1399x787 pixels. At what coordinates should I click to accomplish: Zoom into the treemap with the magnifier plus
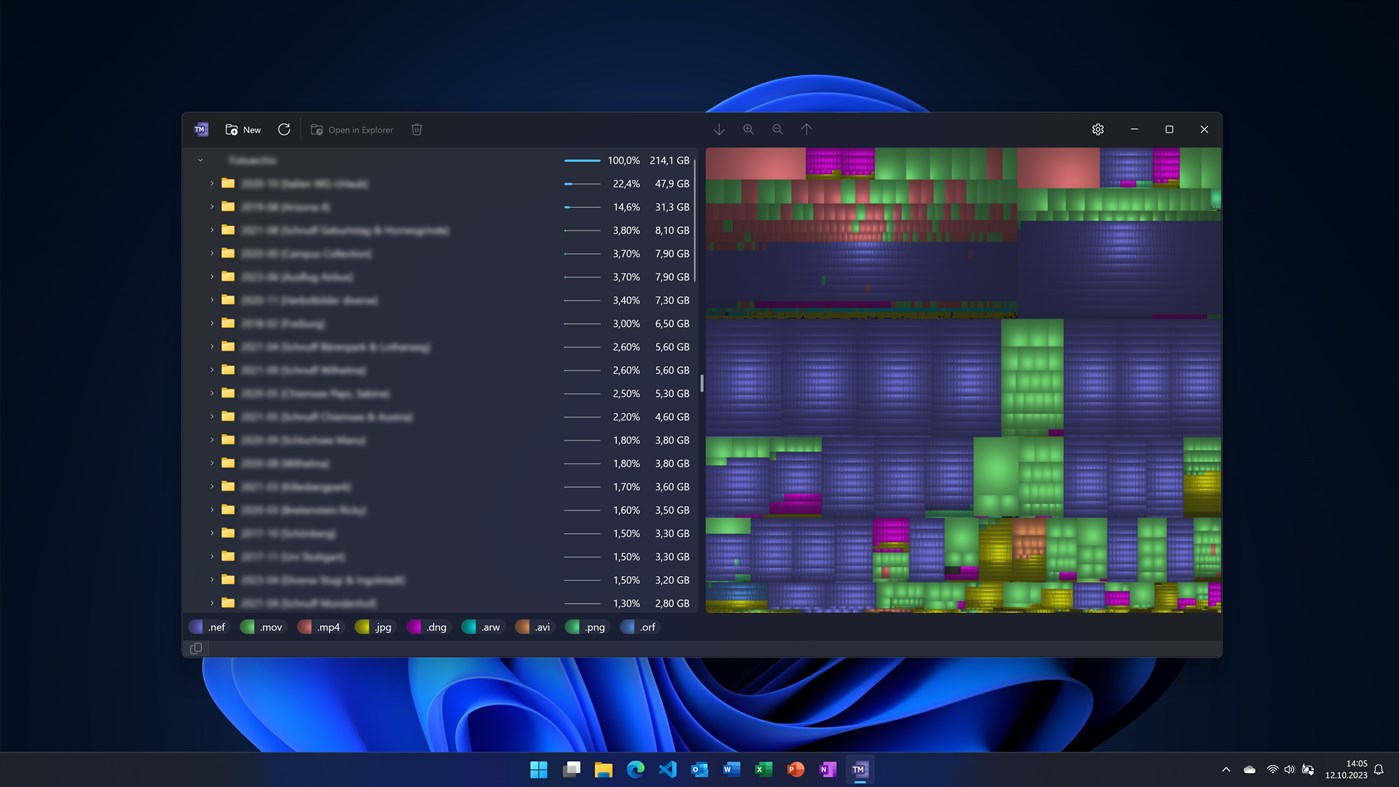[748, 129]
